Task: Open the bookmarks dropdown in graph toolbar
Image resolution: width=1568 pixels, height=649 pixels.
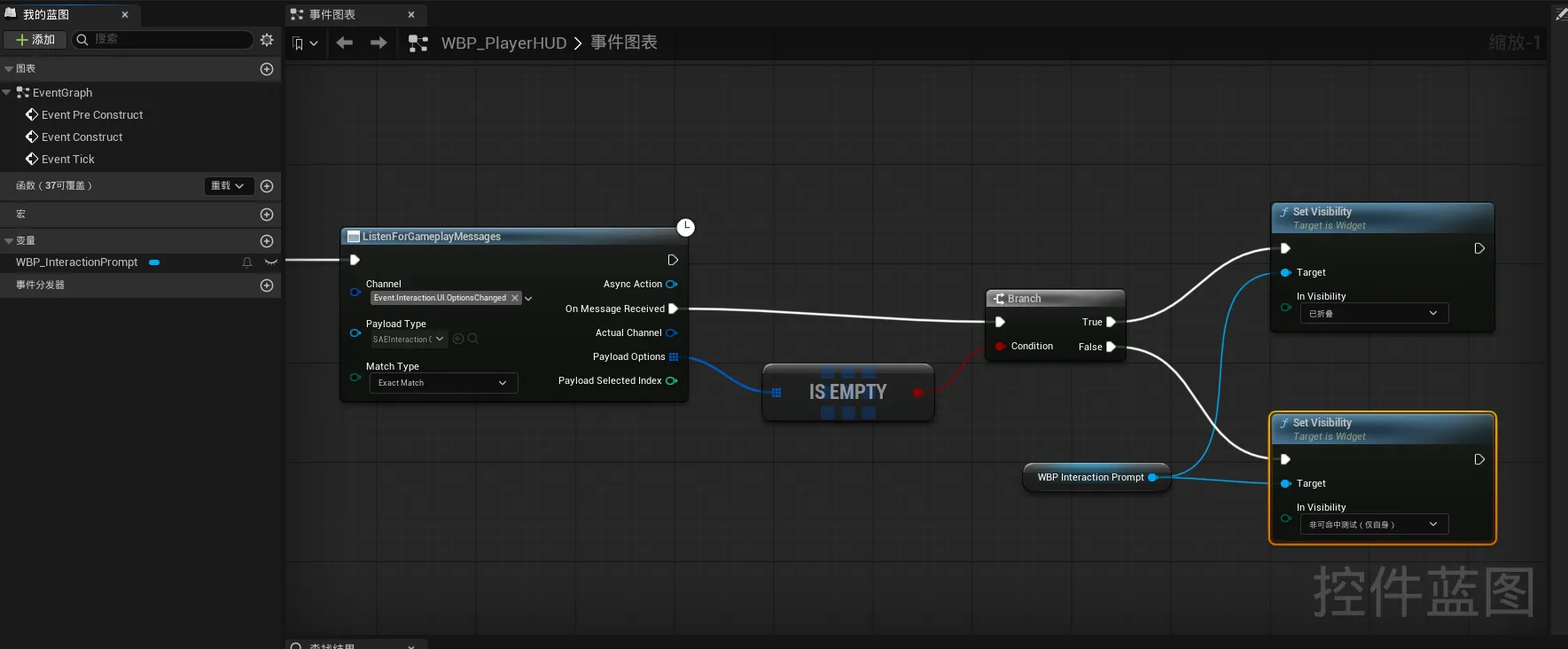Action: pos(305,43)
